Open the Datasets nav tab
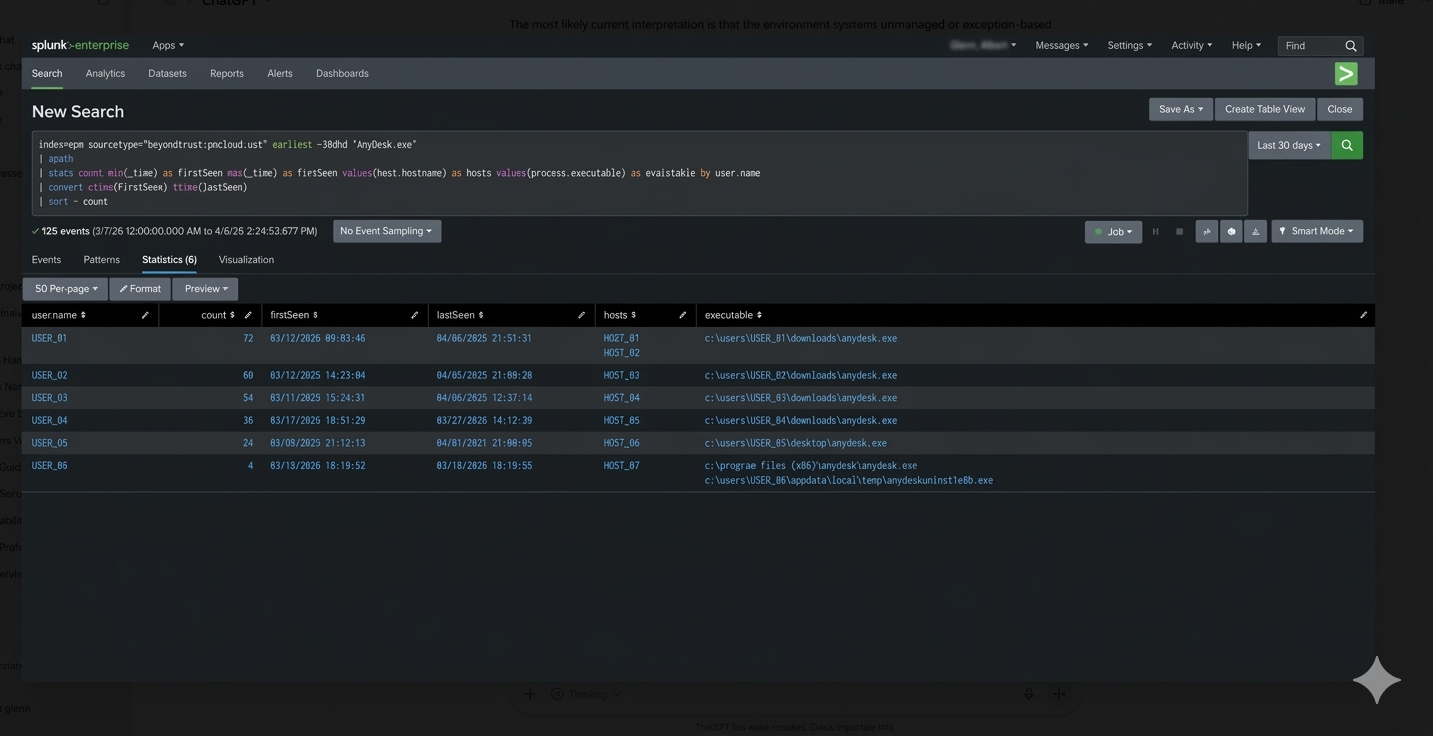The width and height of the screenshot is (1433, 736). 167,73
